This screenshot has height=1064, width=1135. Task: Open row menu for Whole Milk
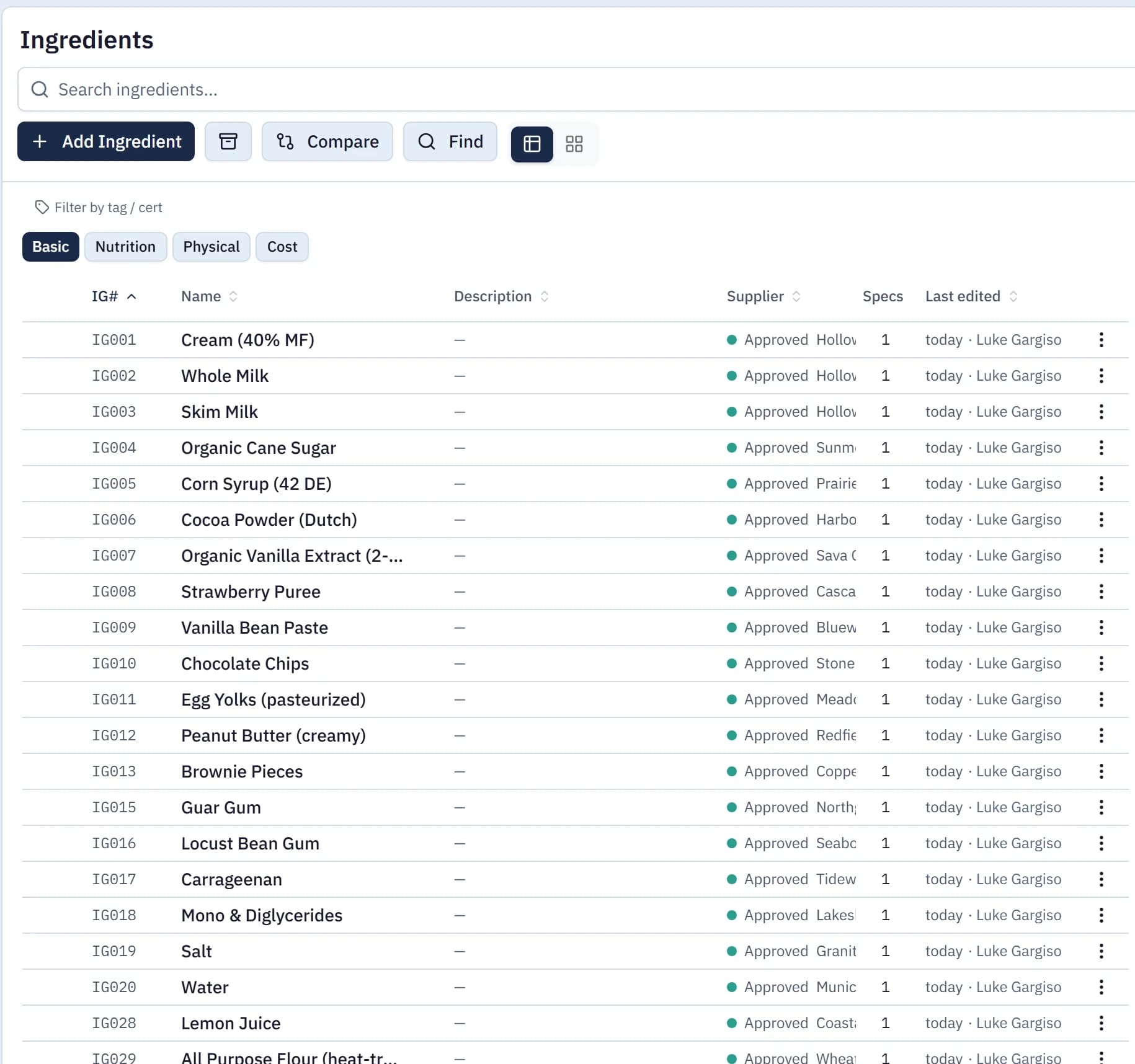point(1101,376)
